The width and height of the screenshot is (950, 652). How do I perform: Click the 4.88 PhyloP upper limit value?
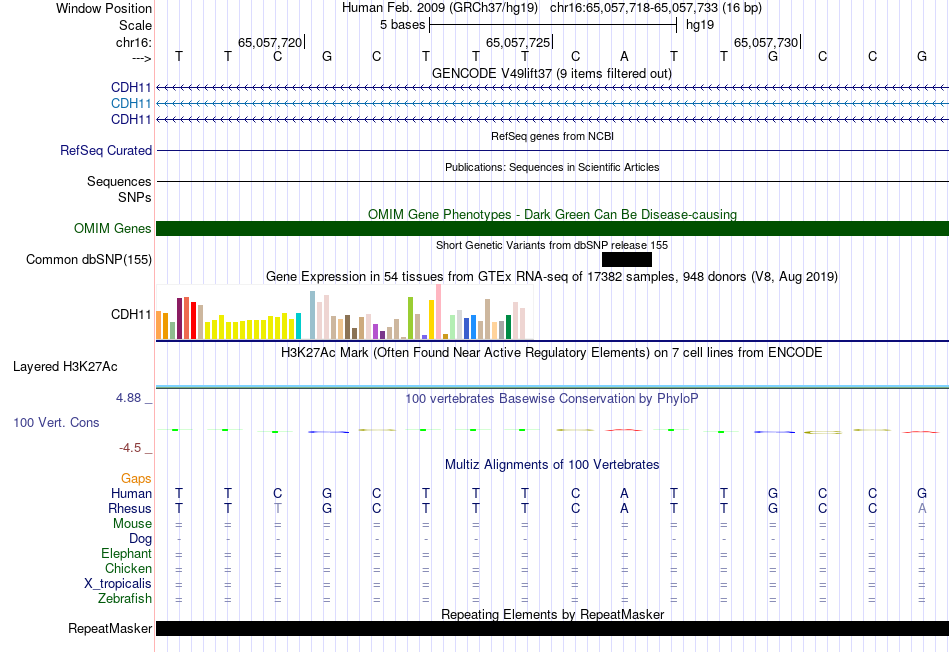click(x=128, y=398)
